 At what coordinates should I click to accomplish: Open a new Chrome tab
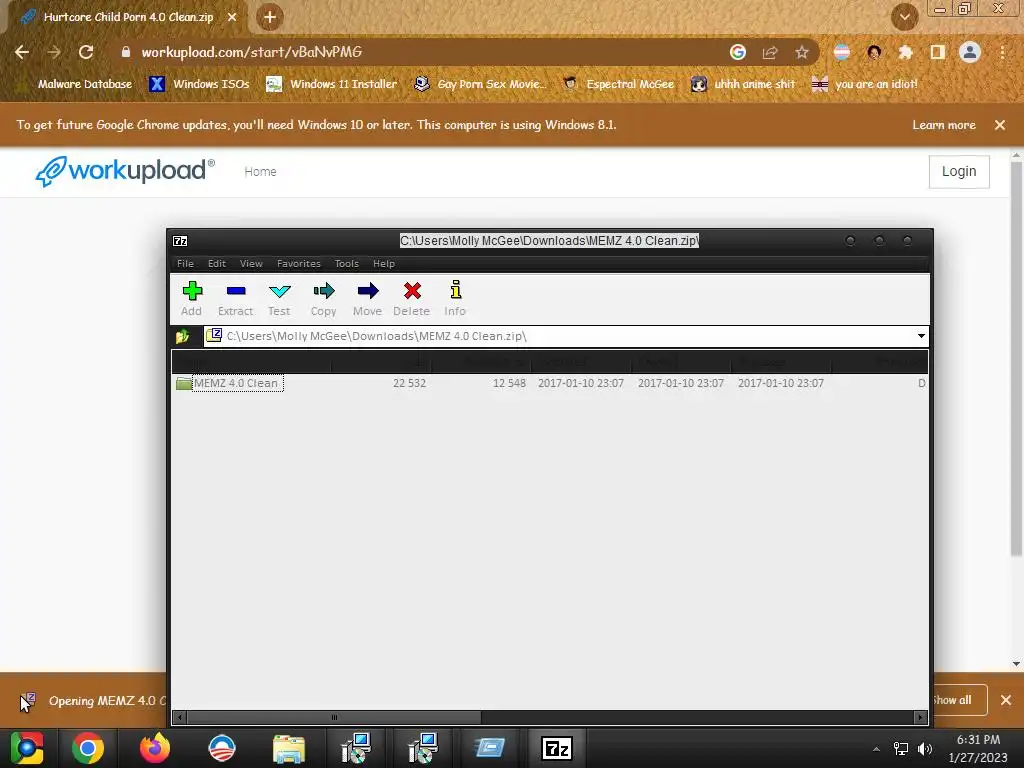[x=270, y=17]
